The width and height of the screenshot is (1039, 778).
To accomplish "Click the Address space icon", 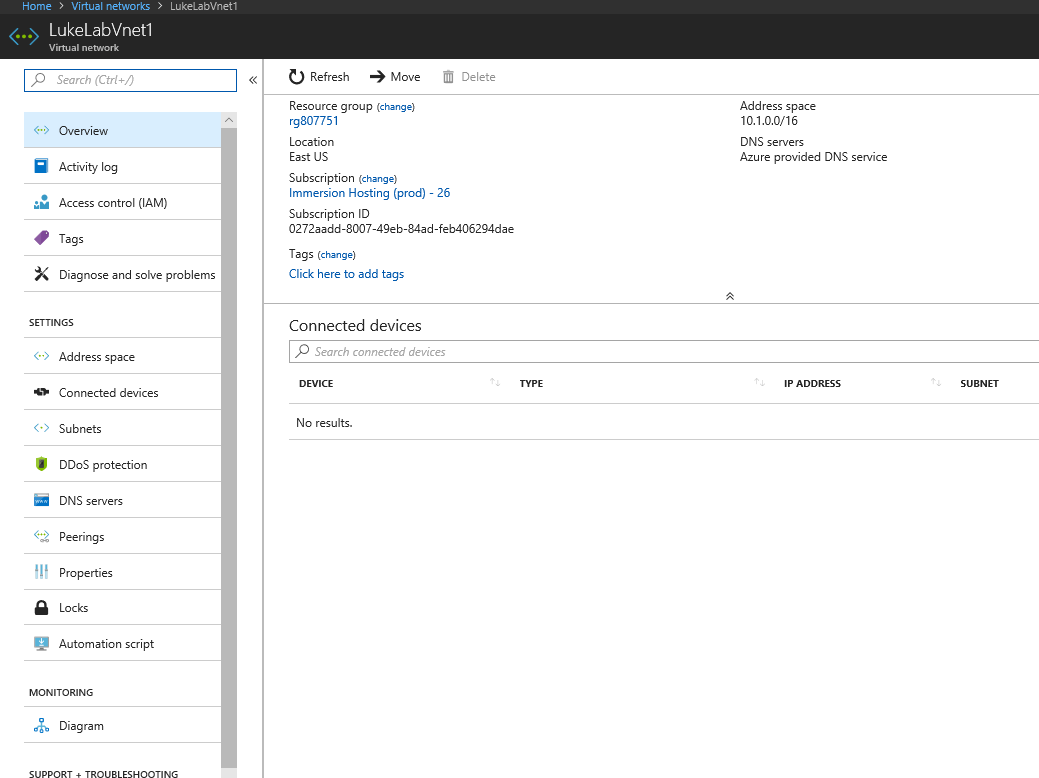I will (41, 356).
